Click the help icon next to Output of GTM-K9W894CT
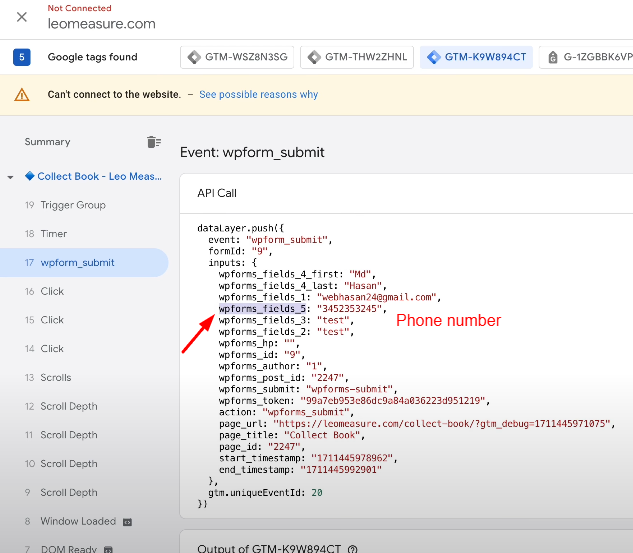633x553 pixels. coord(352,549)
